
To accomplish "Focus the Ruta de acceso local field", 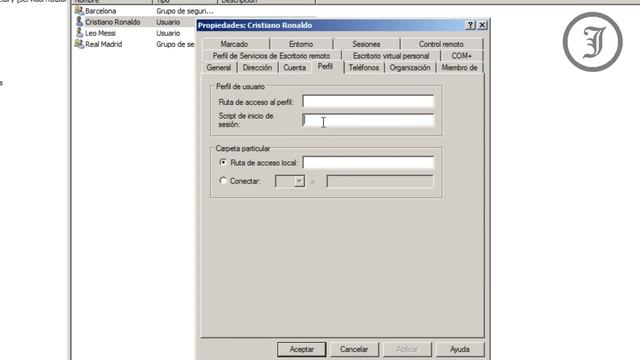I will 368,162.
